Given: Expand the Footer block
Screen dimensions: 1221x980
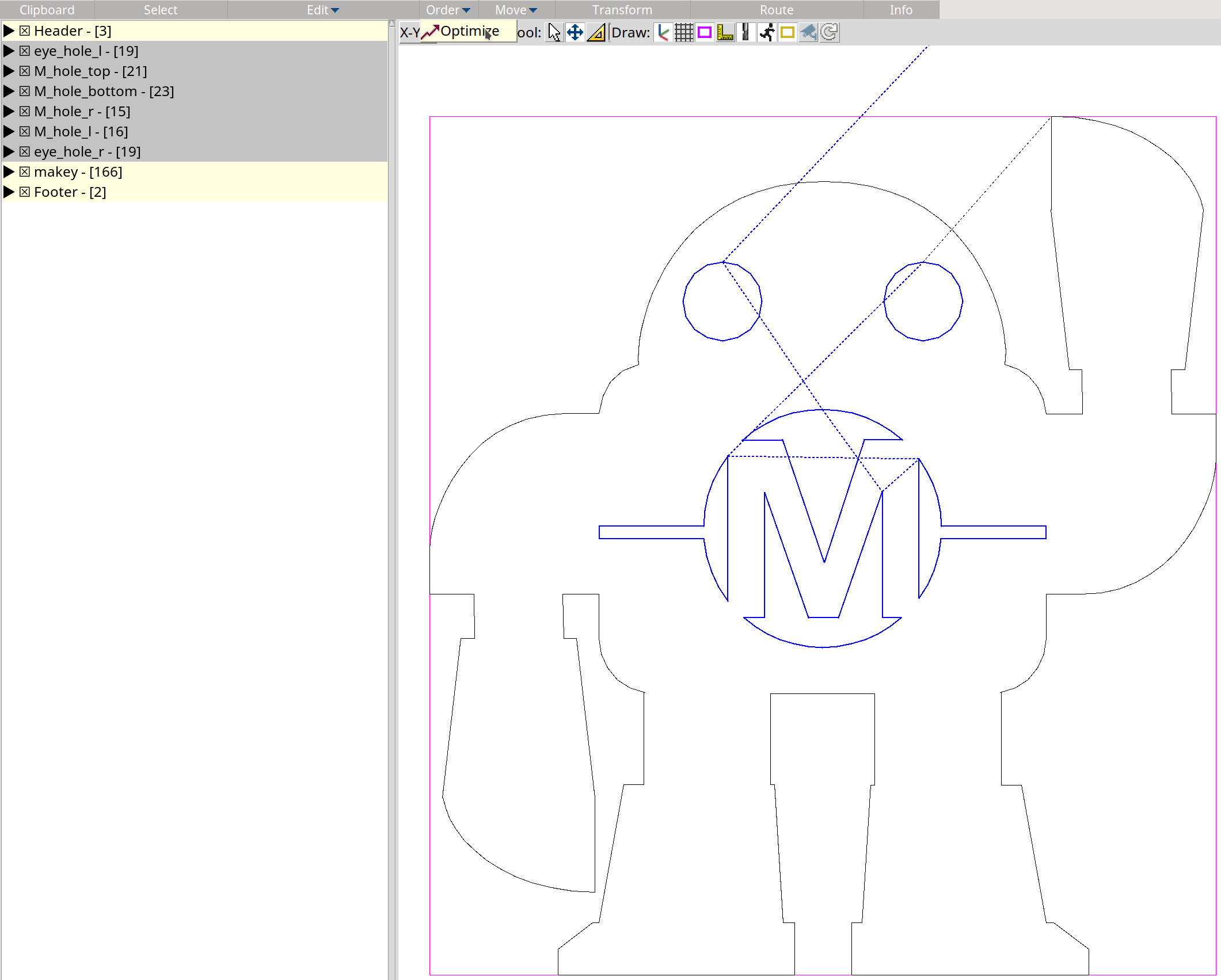Looking at the screenshot, I should (9, 192).
